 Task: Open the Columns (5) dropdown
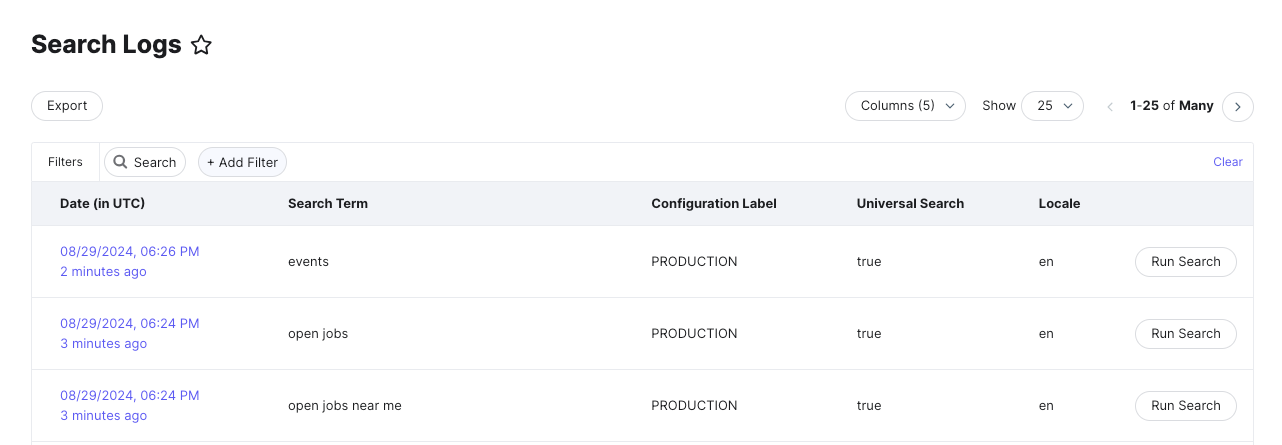pos(905,106)
